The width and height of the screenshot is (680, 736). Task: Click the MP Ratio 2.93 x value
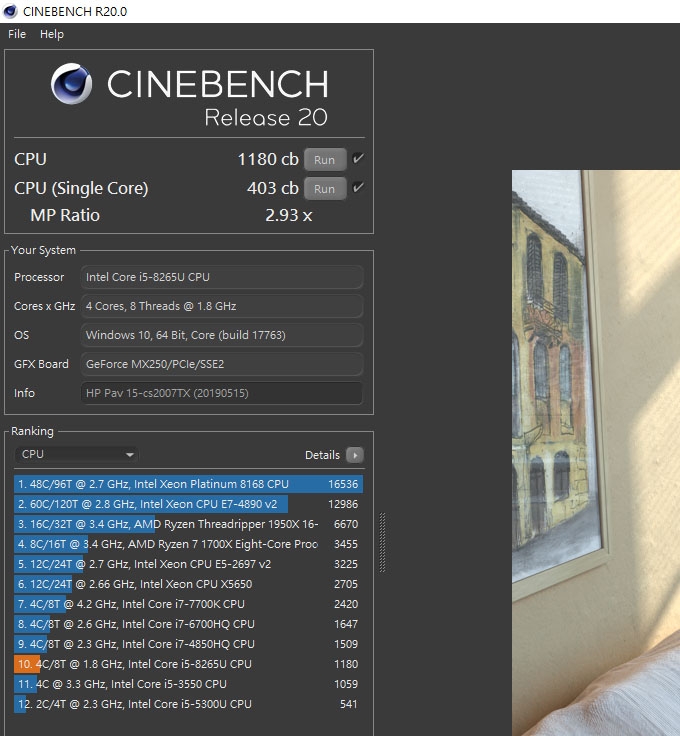coord(289,215)
